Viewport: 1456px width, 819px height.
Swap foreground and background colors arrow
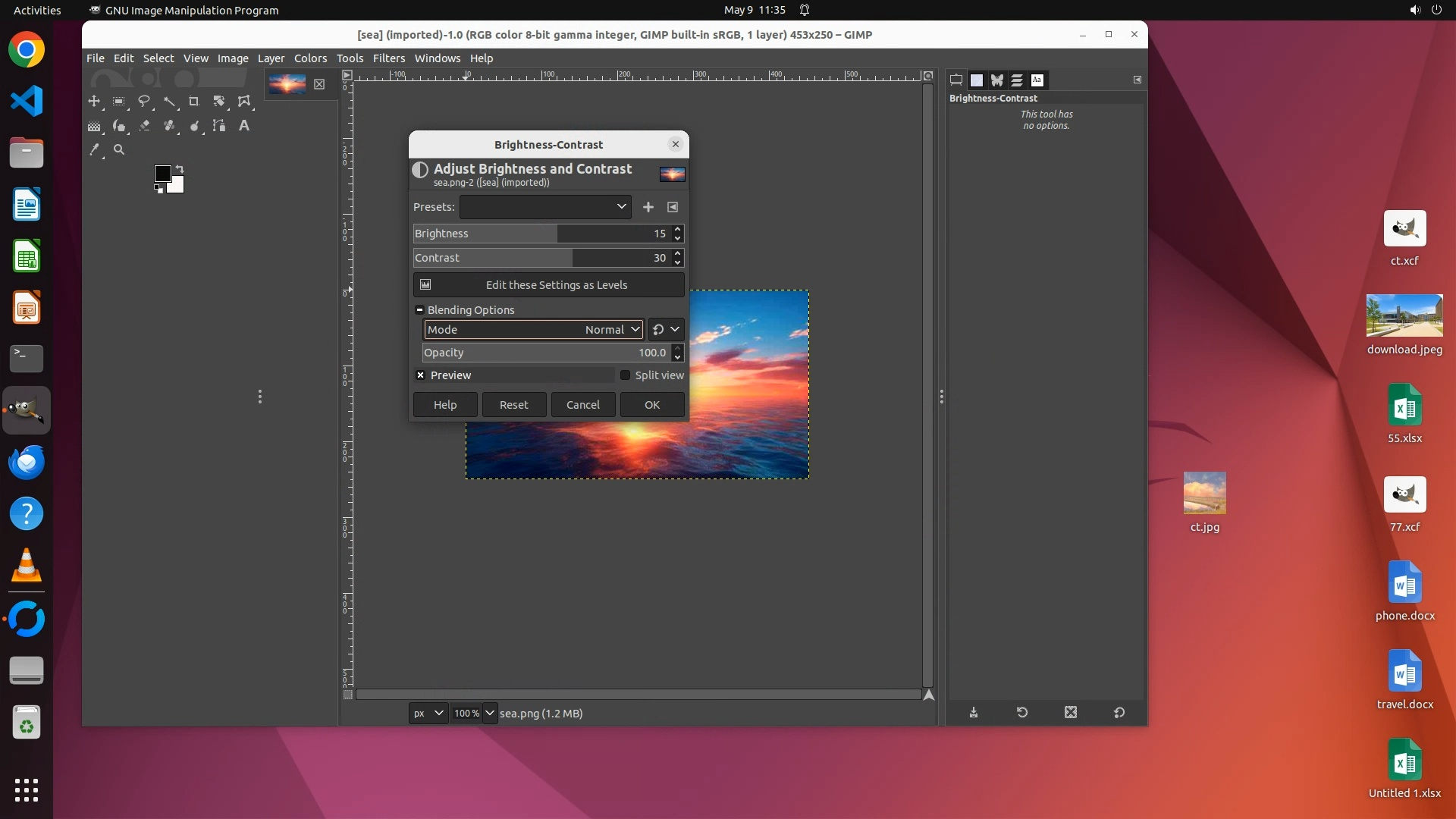[180, 169]
